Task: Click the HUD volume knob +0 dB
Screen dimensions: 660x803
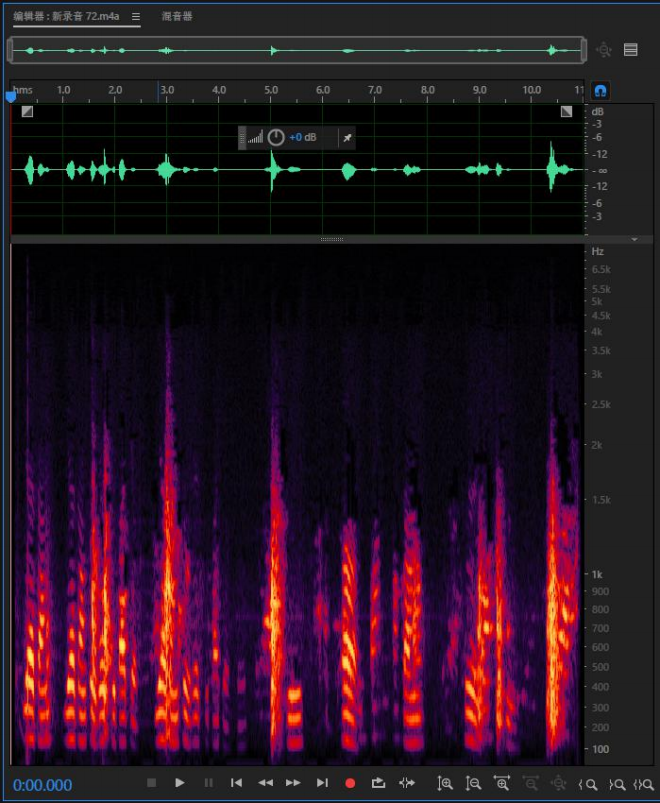Action: 276,137
